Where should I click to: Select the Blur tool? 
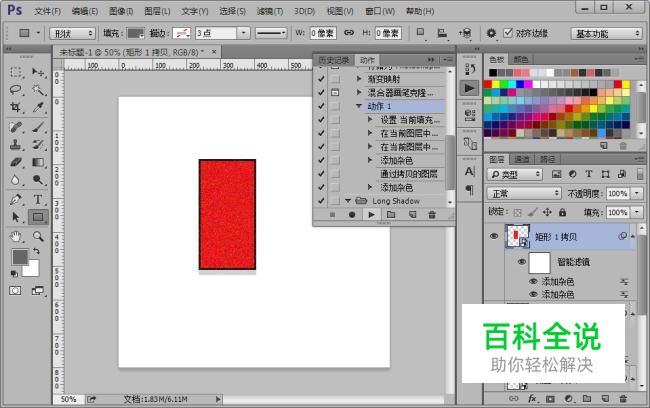point(16,180)
